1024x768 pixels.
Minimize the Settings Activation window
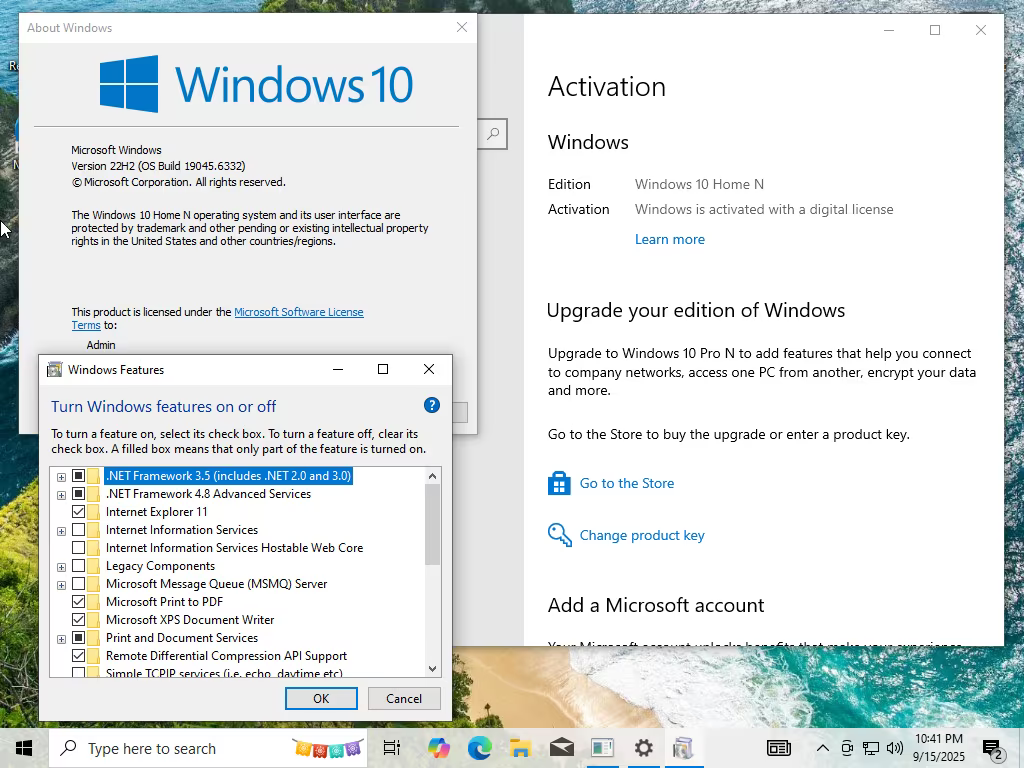[x=889, y=30]
